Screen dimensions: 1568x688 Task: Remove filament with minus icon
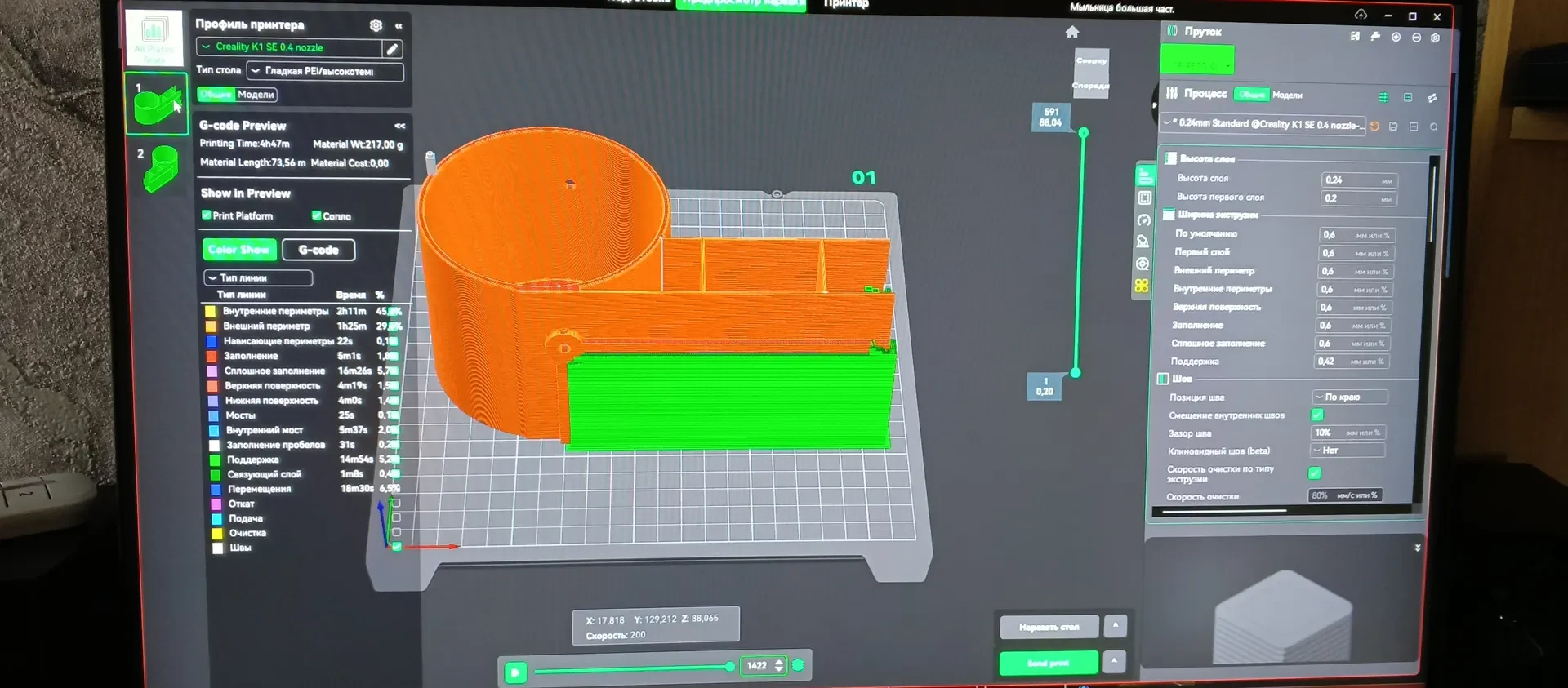point(1416,38)
